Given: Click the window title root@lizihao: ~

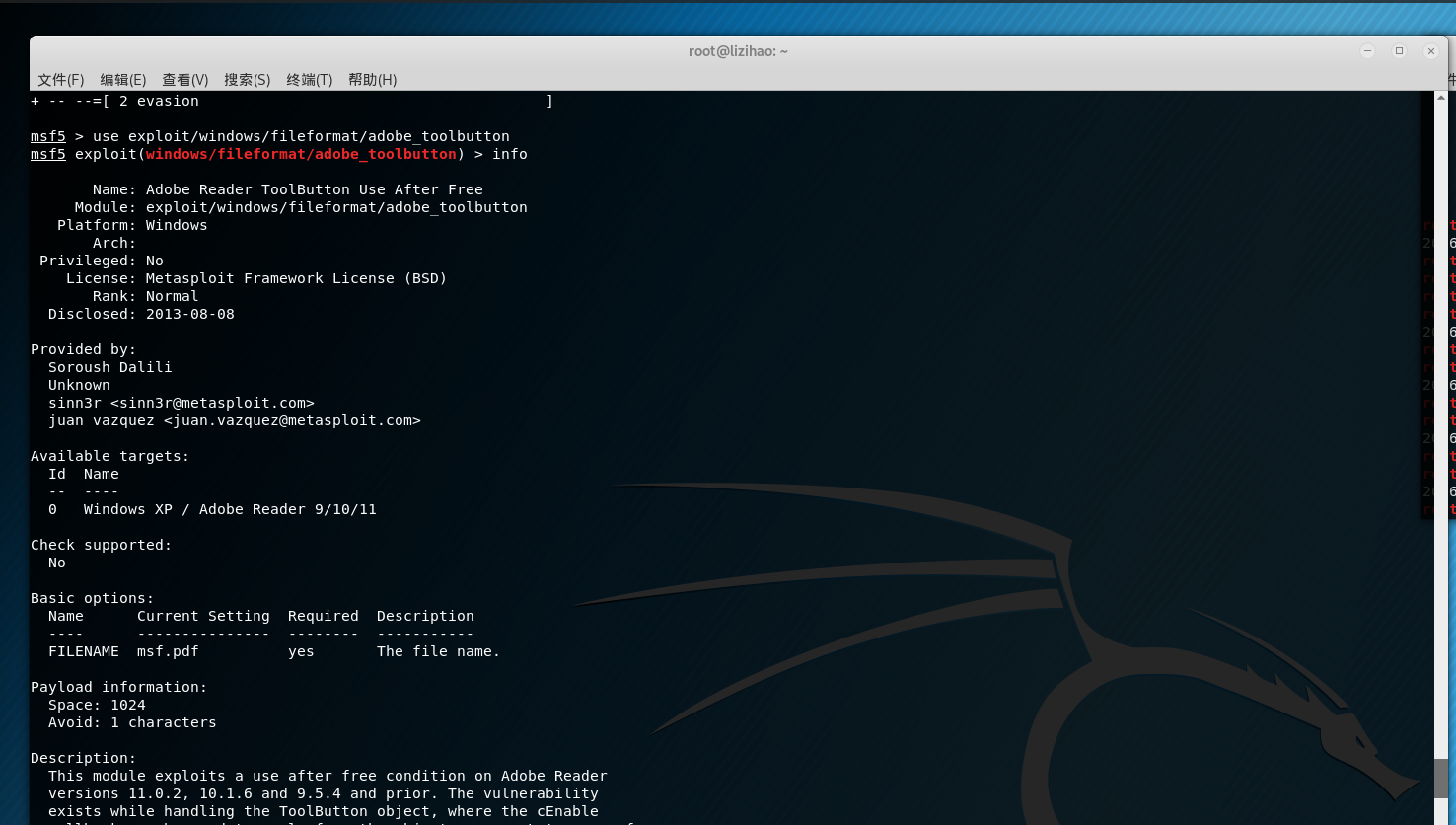Looking at the screenshot, I should (738, 51).
